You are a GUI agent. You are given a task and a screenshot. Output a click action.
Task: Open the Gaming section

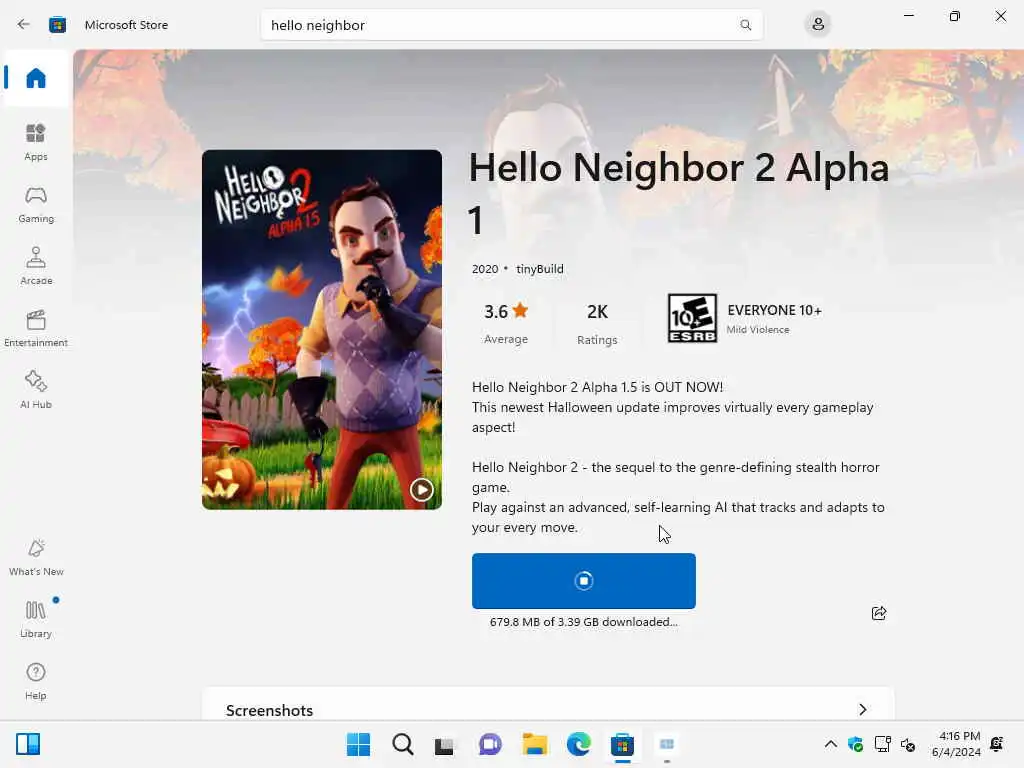(36, 204)
